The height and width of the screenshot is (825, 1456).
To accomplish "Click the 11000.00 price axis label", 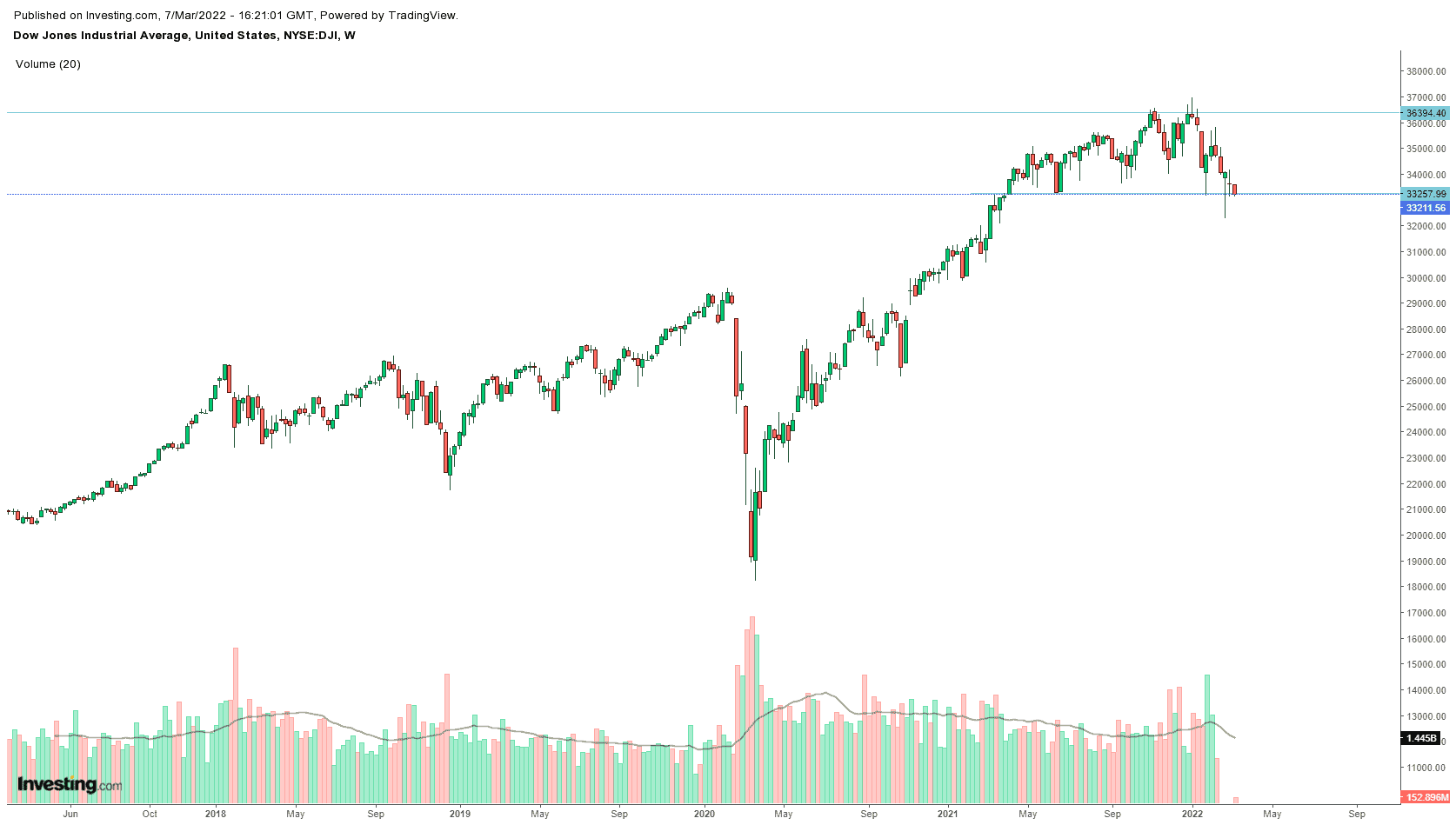I will click(x=1426, y=768).
